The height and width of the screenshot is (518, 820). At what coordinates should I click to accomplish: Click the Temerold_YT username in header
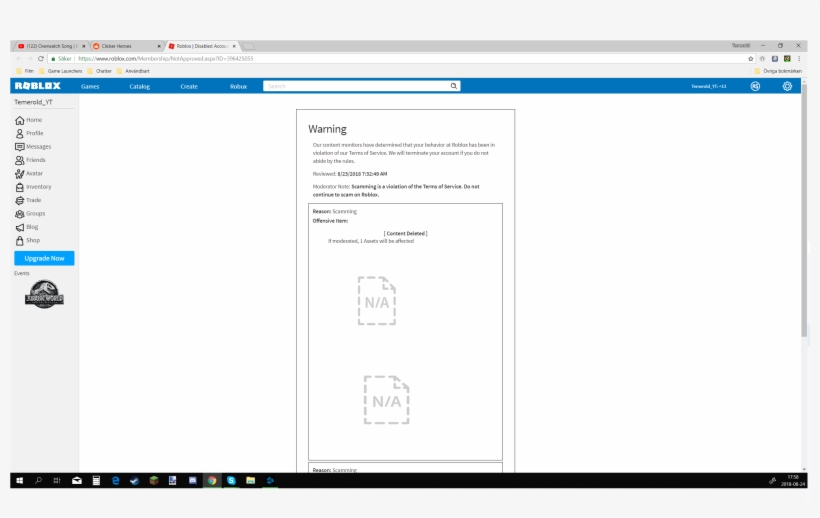pos(709,86)
